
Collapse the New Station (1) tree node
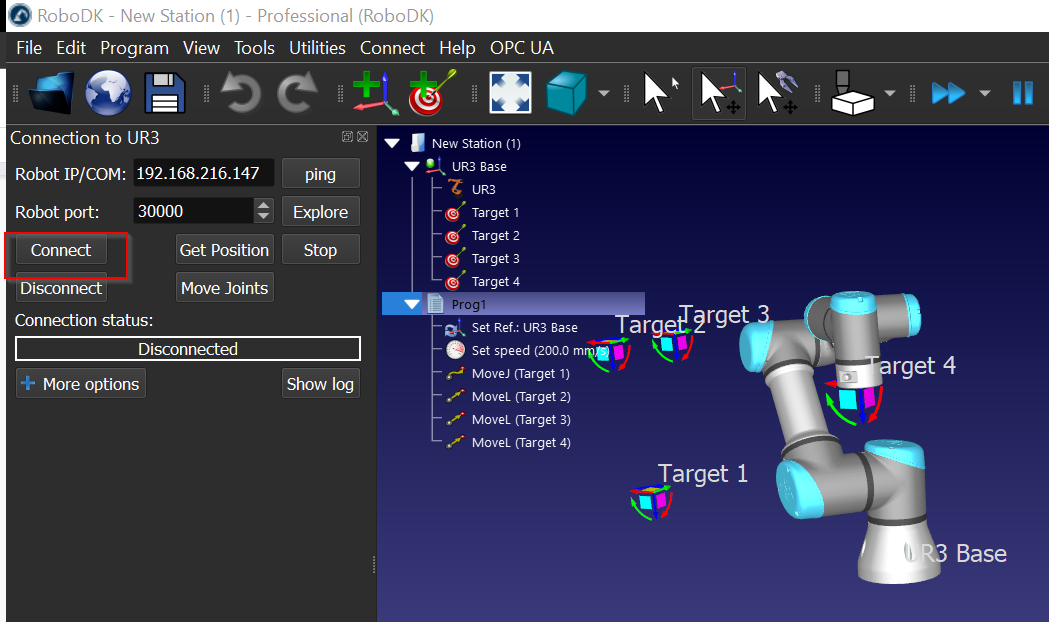pos(392,143)
